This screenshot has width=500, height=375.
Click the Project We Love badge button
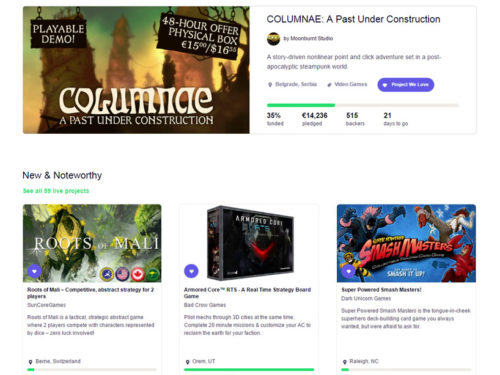click(406, 85)
